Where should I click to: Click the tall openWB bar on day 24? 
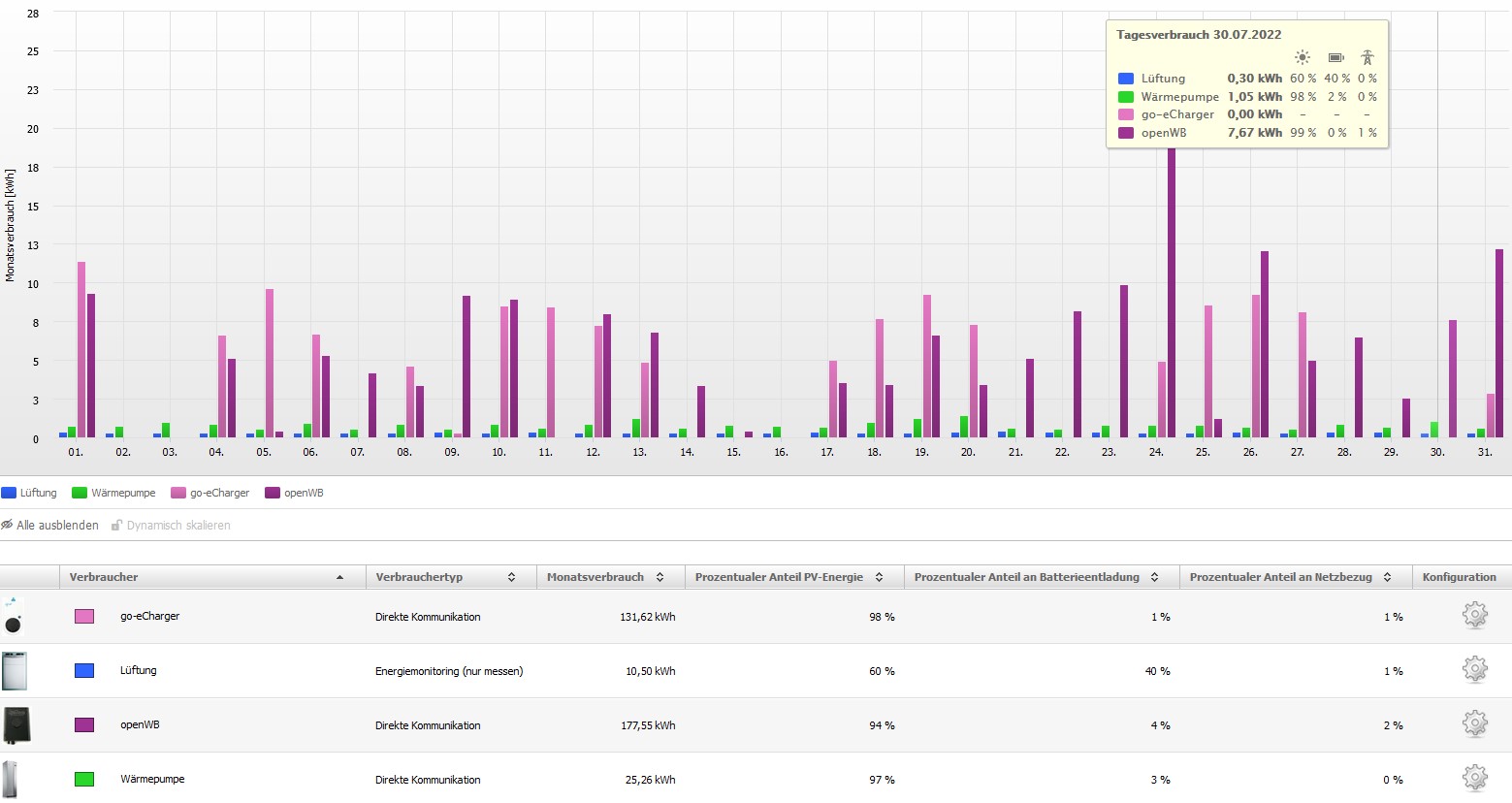point(1172,291)
